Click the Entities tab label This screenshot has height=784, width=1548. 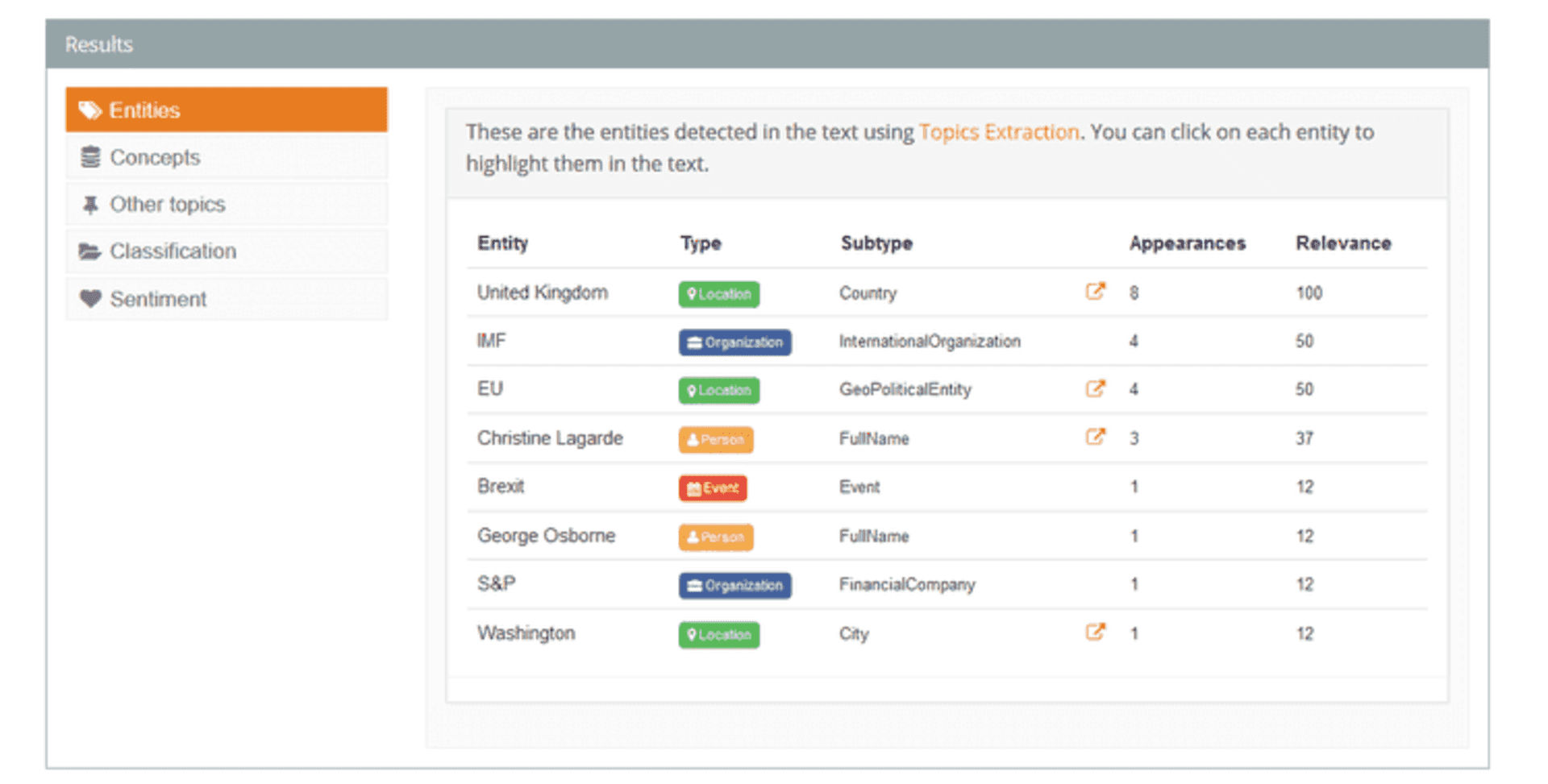click(144, 110)
